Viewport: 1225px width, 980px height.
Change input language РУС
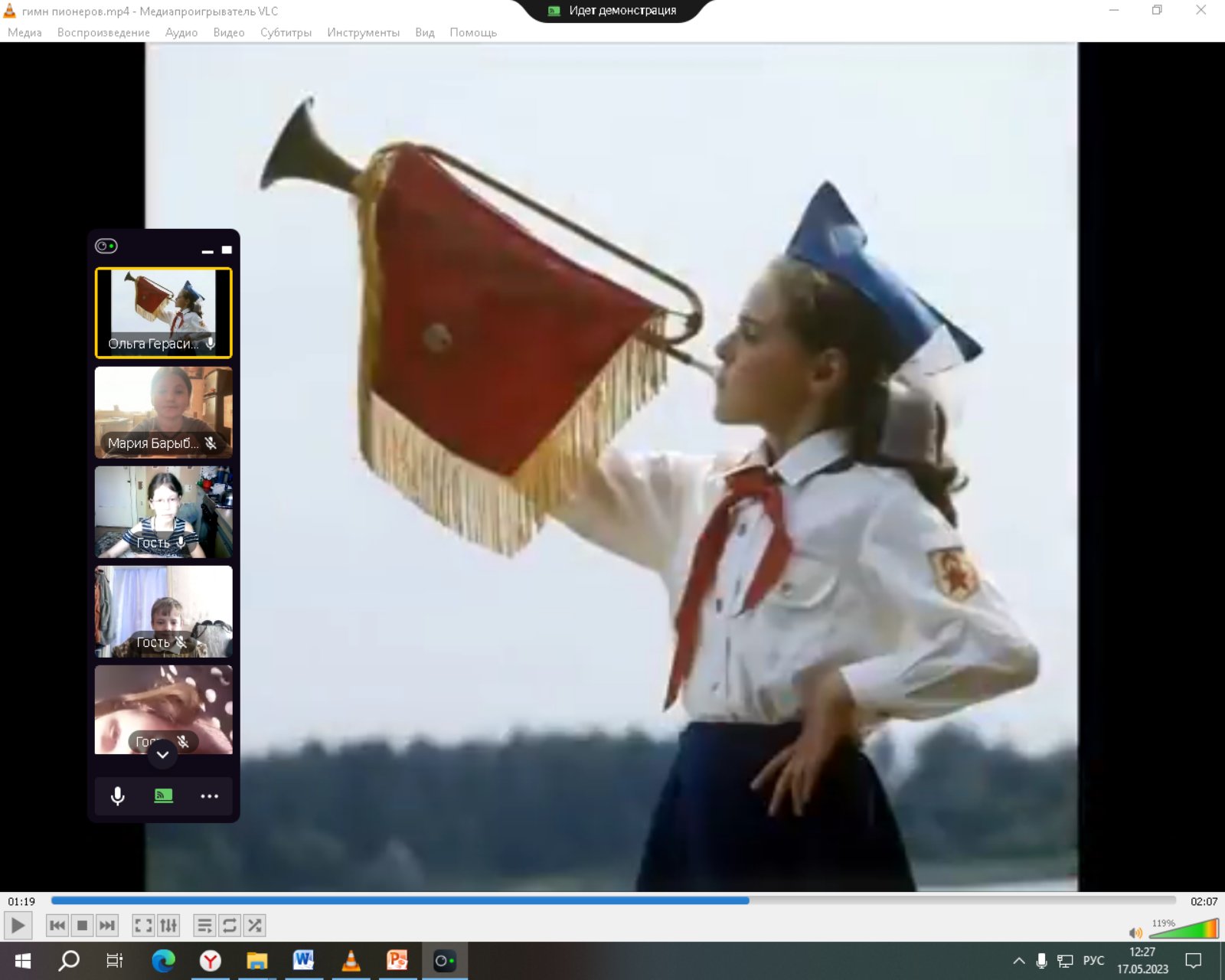pos(1093,961)
